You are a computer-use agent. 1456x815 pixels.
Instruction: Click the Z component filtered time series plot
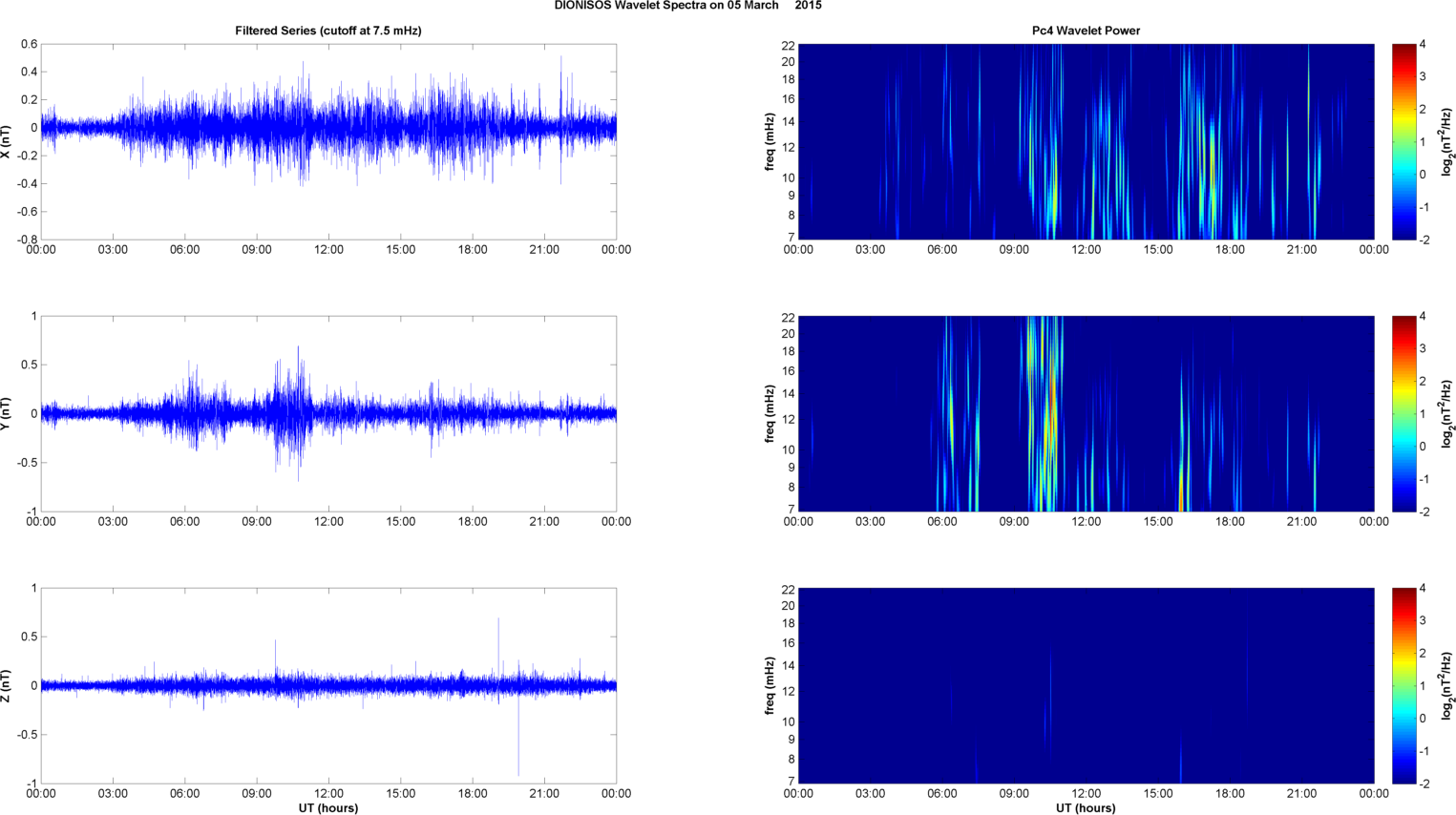(328, 685)
